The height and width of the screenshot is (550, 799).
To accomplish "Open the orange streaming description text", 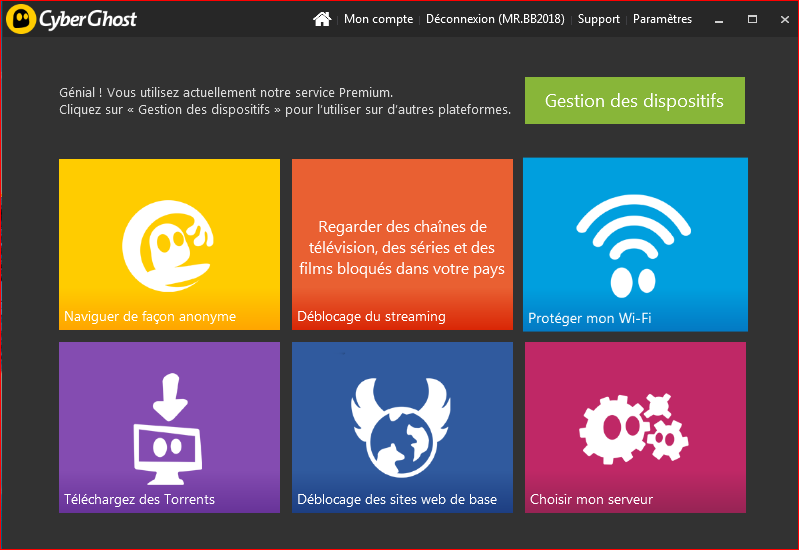I will (x=402, y=248).
